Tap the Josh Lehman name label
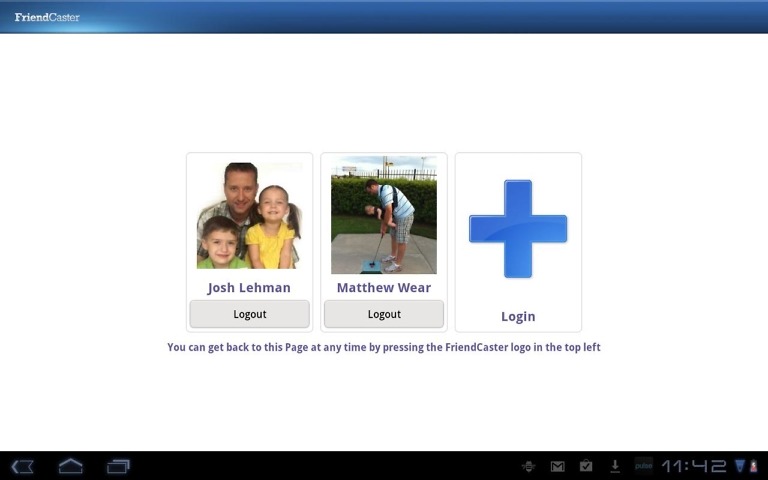The width and height of the screenshot is (768, 480). [x=249, y=288]
